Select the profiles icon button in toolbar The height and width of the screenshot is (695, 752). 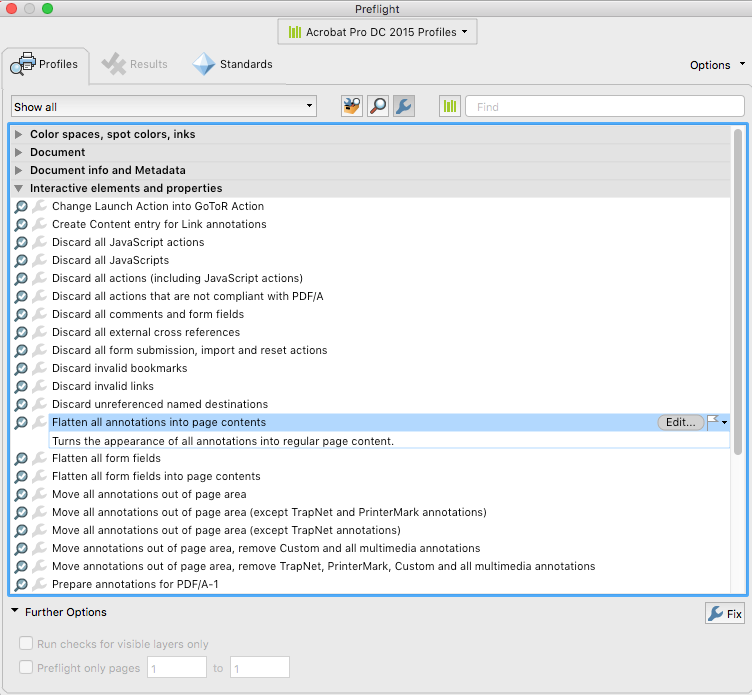click(x=352, y=106)
